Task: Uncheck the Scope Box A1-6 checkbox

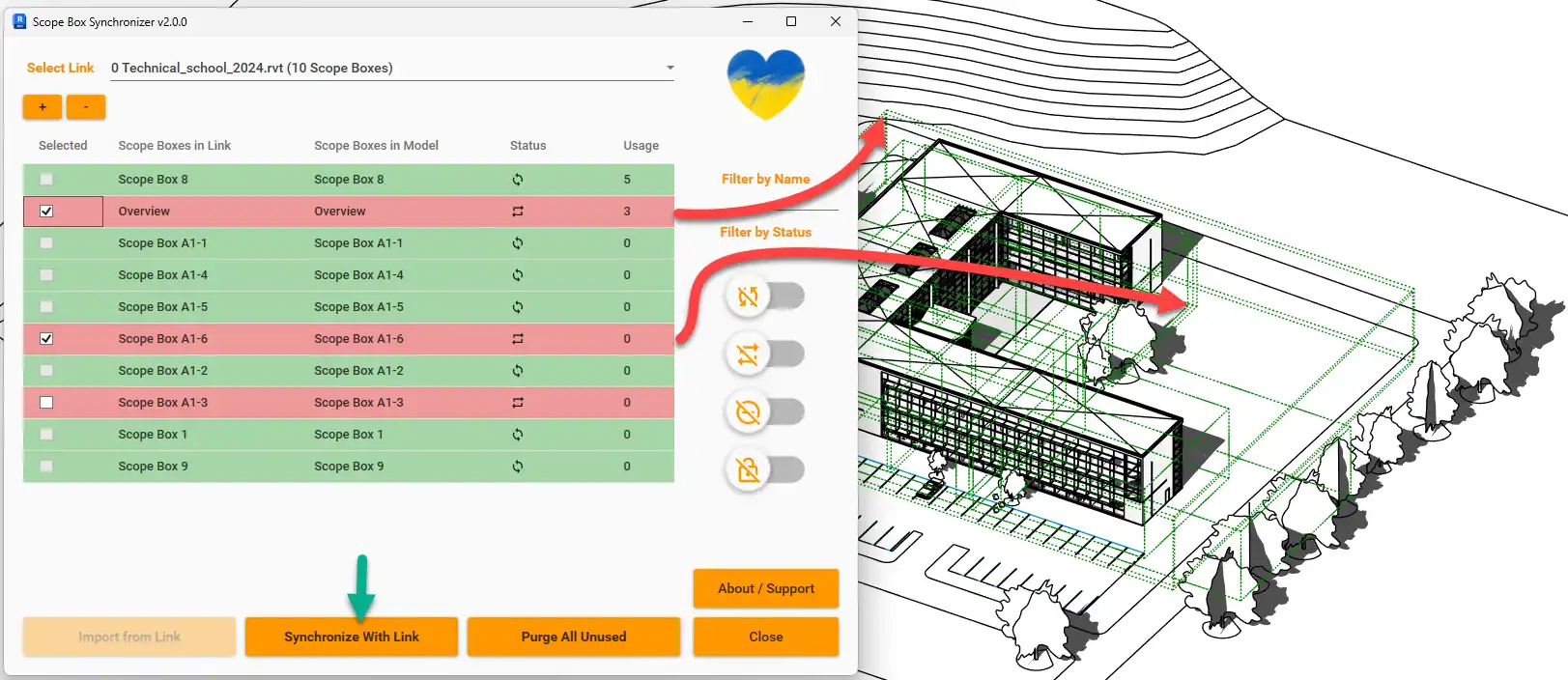Action: point(46,339)
